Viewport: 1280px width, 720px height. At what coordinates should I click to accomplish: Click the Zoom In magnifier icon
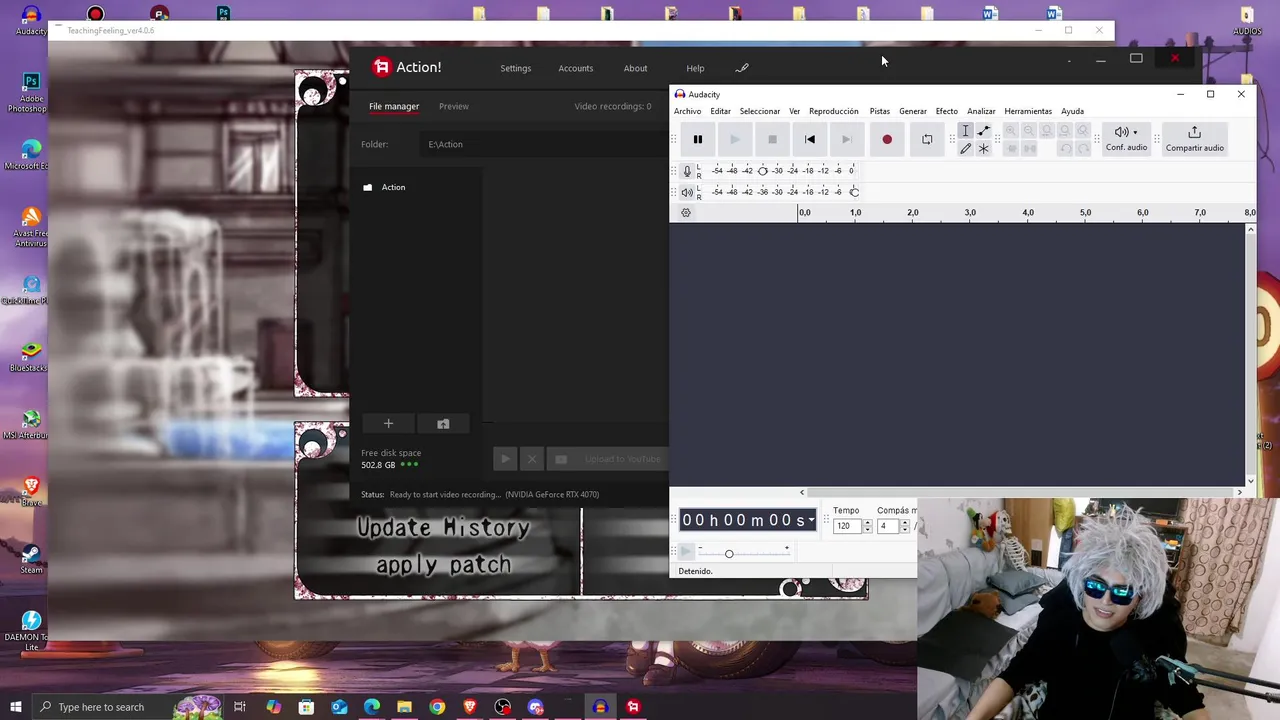1011,131
